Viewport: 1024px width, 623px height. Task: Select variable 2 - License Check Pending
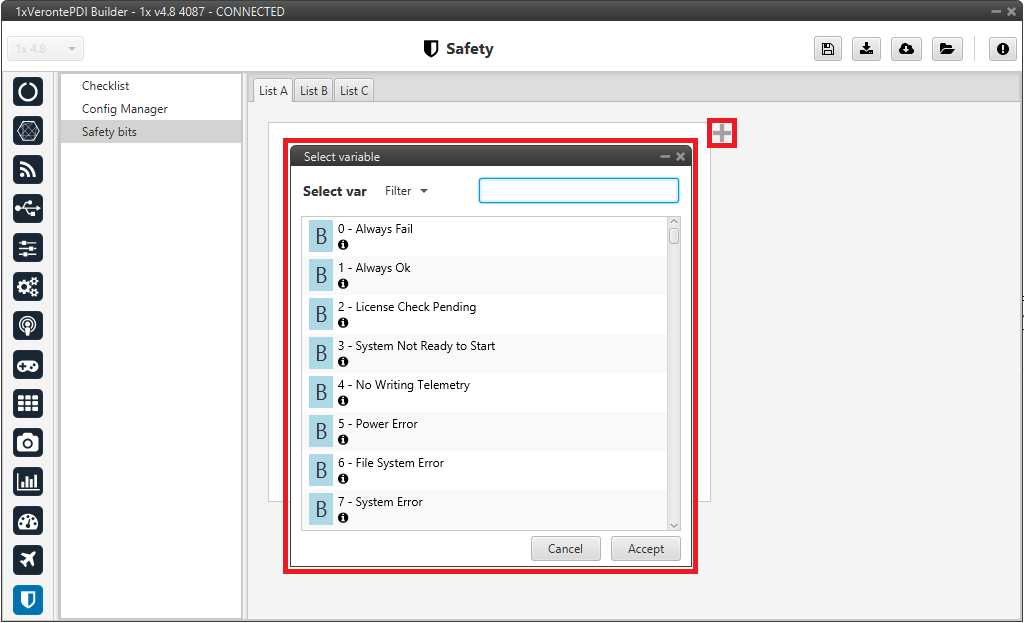[485, 315]
